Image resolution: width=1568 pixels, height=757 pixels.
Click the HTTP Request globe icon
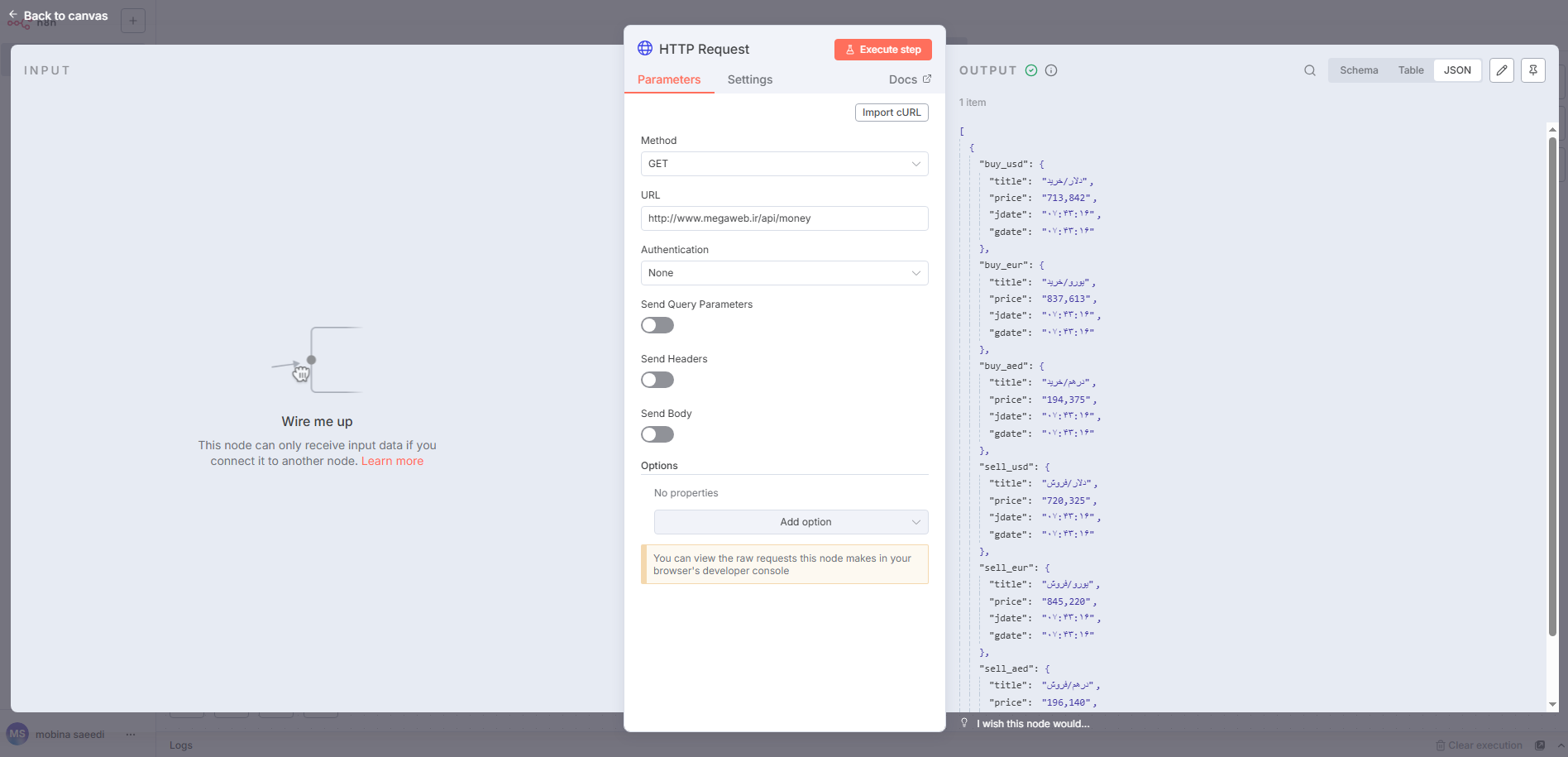(x=645, y=48)
